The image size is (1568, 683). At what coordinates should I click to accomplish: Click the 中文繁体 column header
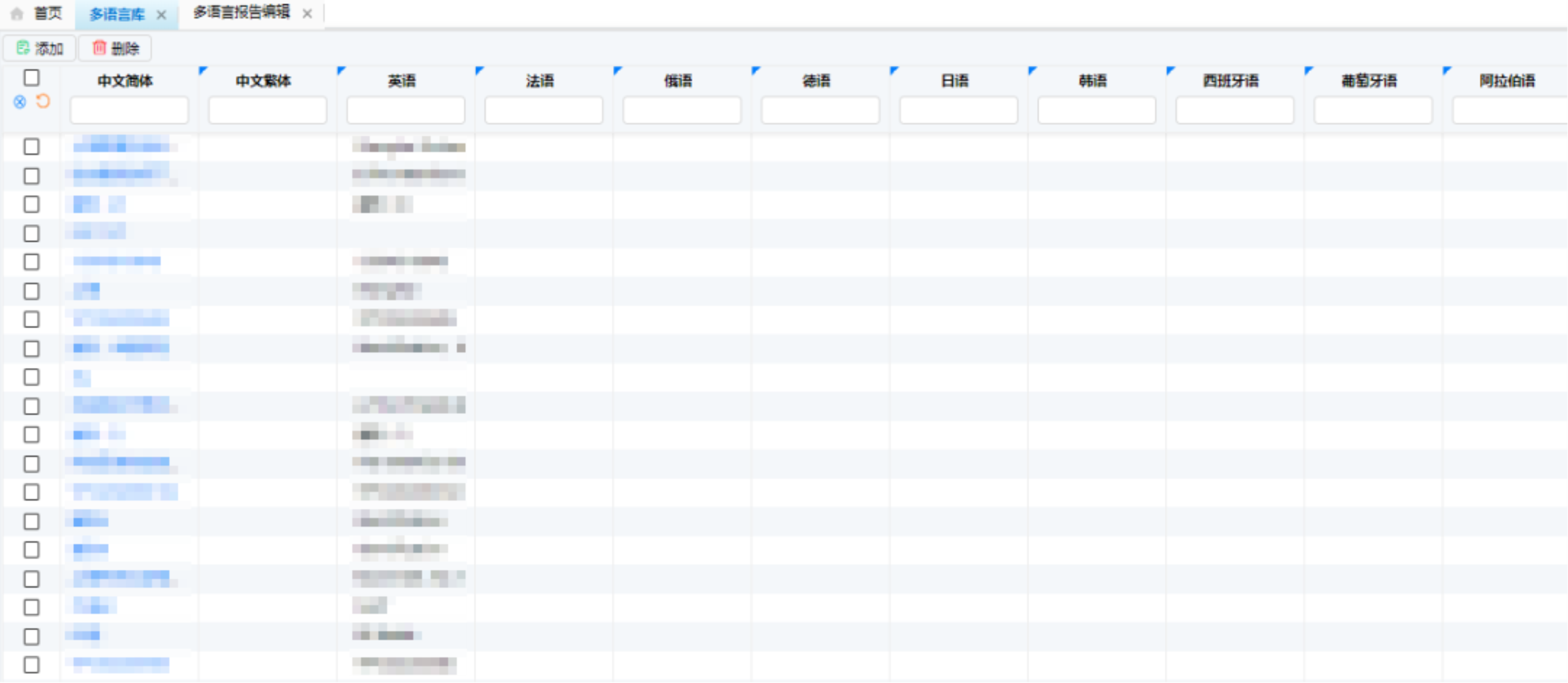click(263, 81)
